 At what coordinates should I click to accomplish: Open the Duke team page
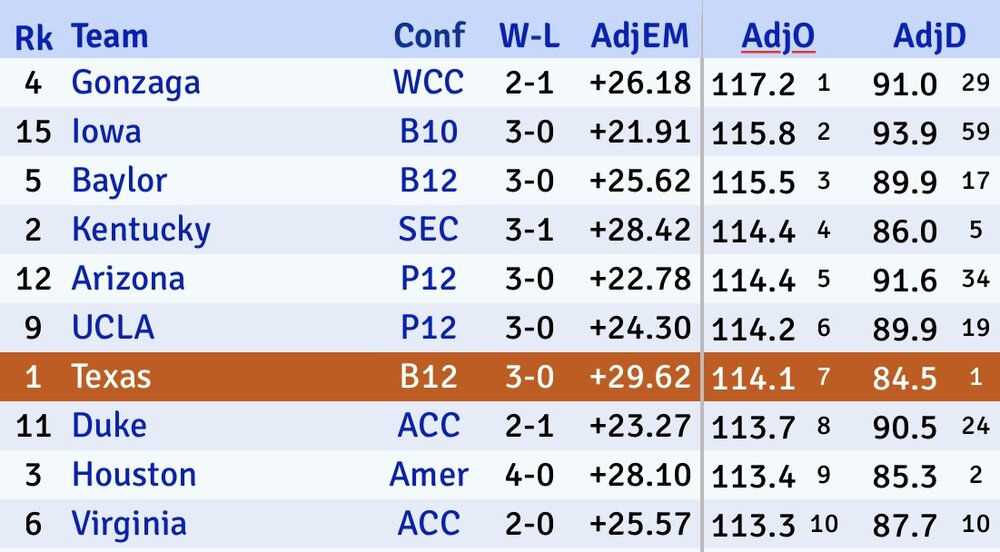coord(109,425)
